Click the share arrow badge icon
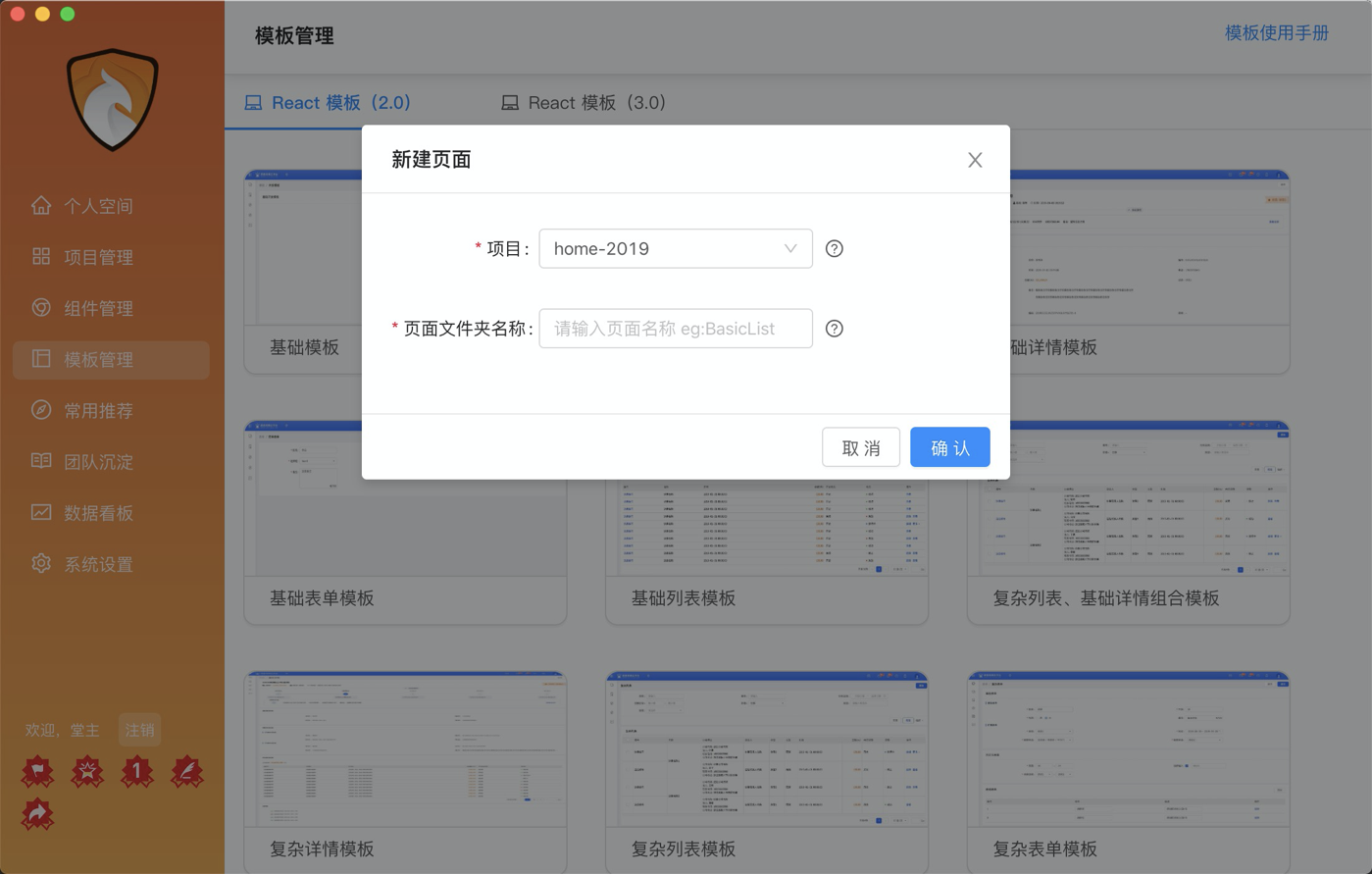Screen dimensions: 1372x874 pyautogui.click(x=37, y=814)
